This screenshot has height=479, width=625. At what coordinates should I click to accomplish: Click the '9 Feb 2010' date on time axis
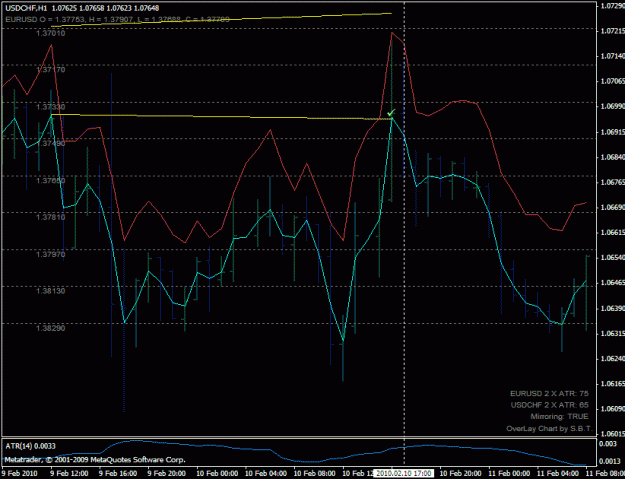[x=19, y=473]
